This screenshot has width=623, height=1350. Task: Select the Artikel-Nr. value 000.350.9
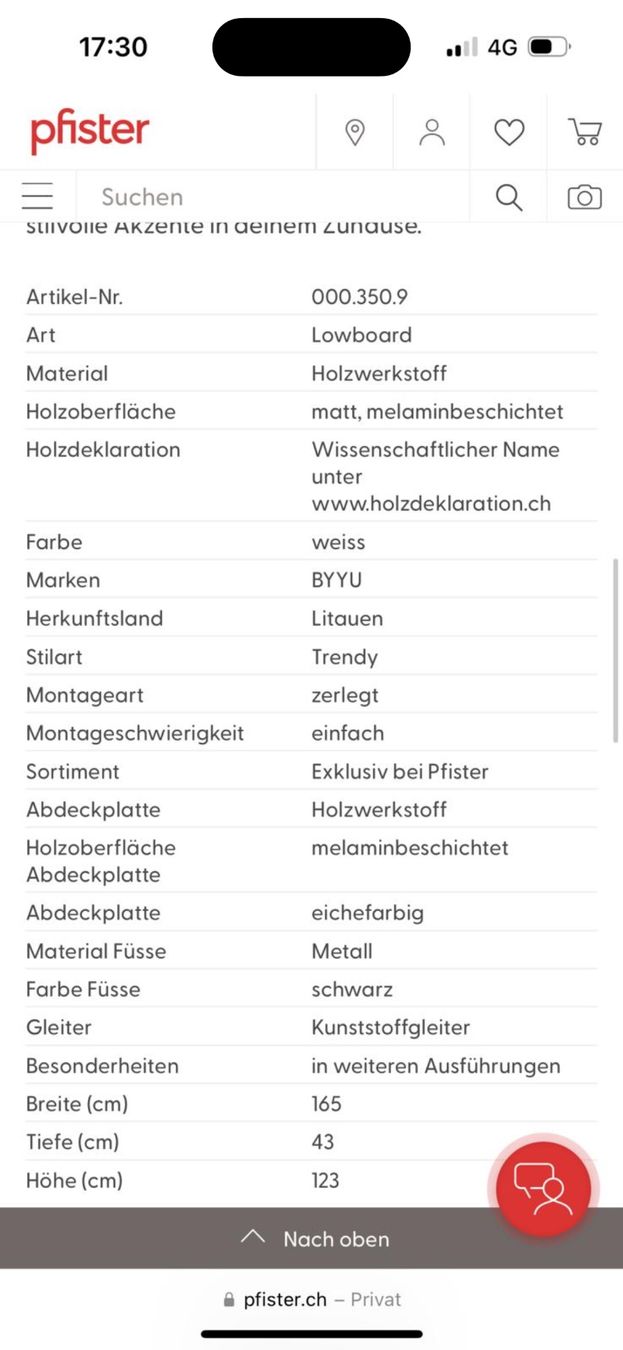359,297
